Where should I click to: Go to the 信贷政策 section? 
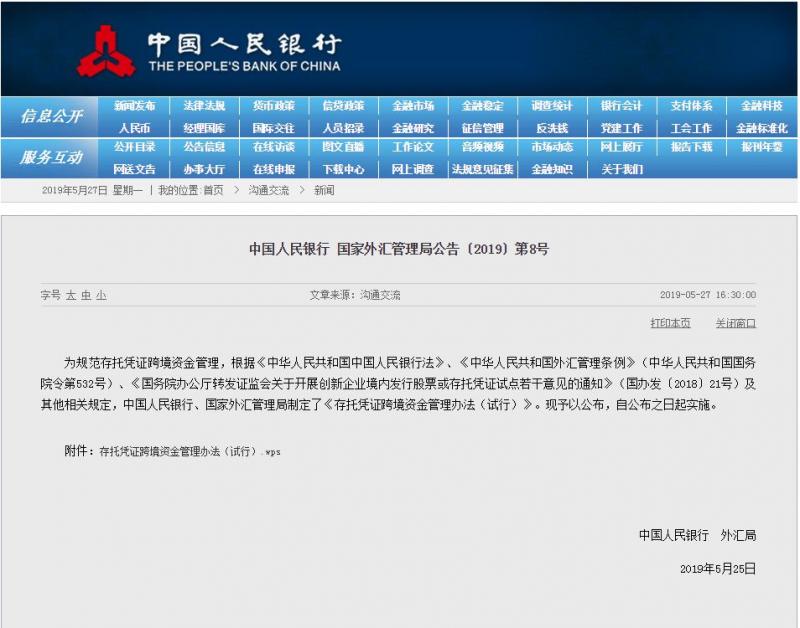click(x=343, y=106)
